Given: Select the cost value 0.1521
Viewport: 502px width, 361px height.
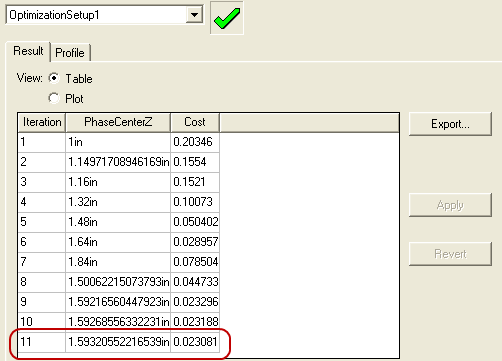Looking at the screenshot, I should click(x=195, y=182).
